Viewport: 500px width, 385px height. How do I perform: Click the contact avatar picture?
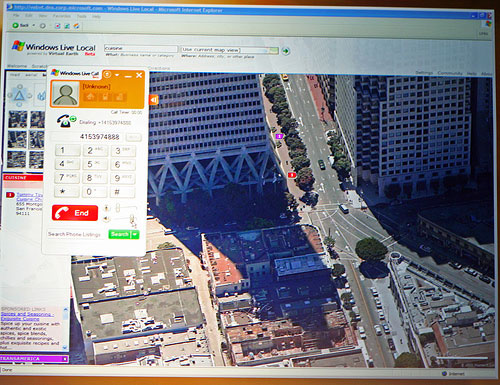coord(65,94)
